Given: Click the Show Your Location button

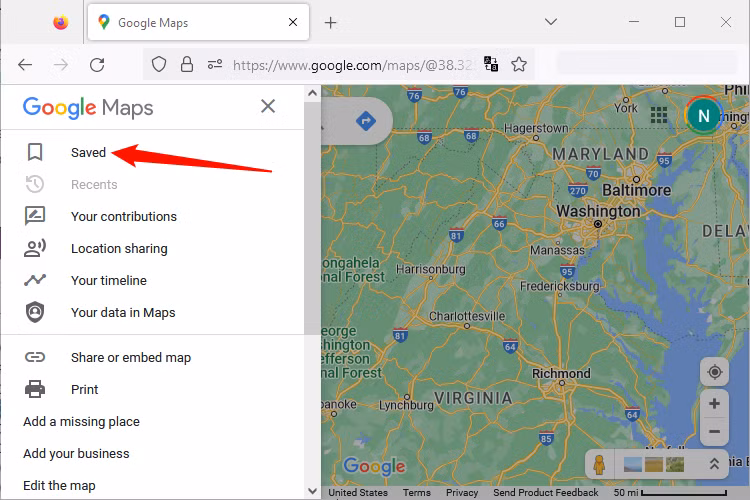Looking at the screenshot, I should (x=714, y=372).
